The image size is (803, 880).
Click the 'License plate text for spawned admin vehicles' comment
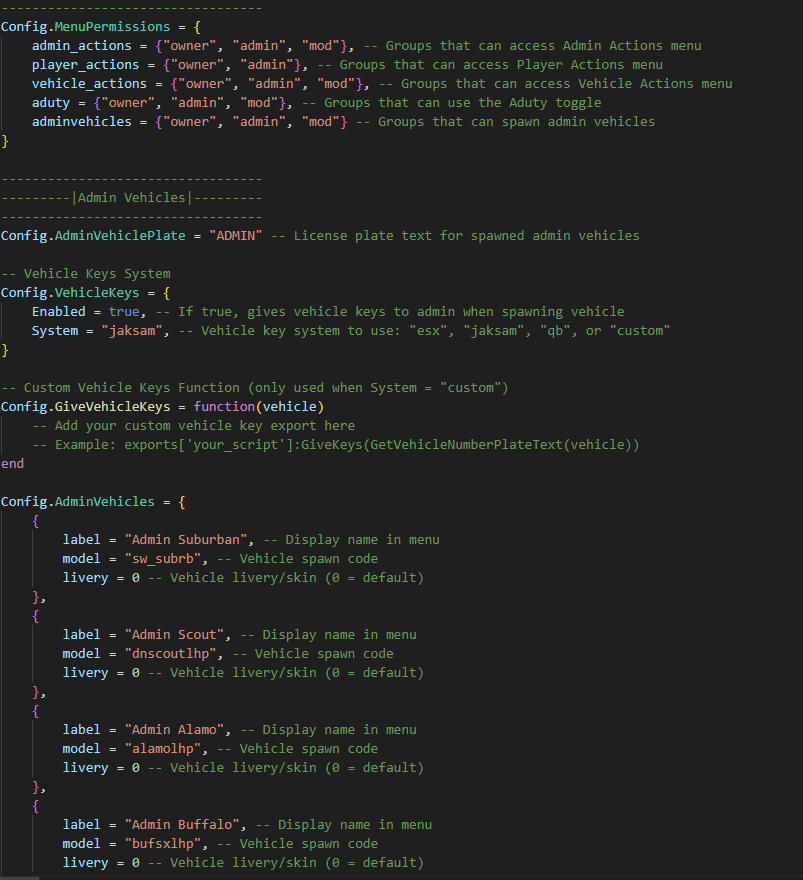(456, 236)
